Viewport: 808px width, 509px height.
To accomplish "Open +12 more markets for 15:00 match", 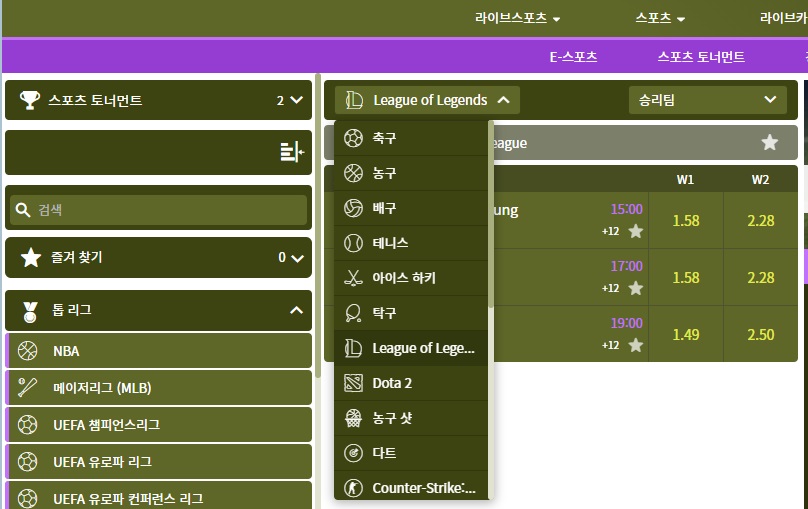I will [x=611, y=231].
